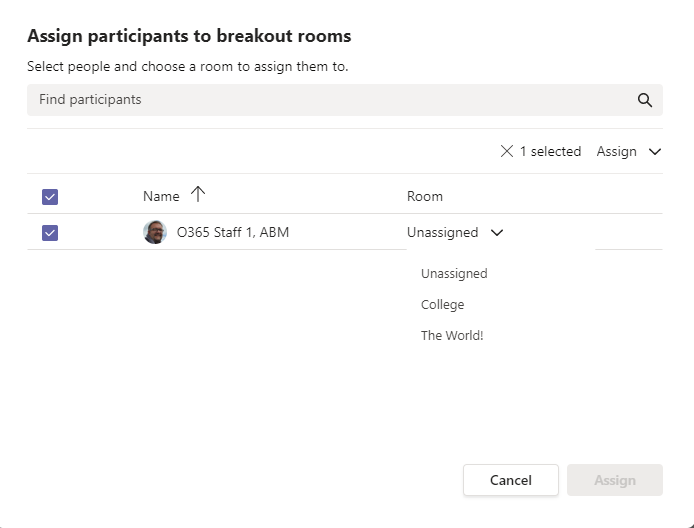Toggle the select all participants checkbox
Viewport: 694px width, 528px height.
[x=50, y=197]
